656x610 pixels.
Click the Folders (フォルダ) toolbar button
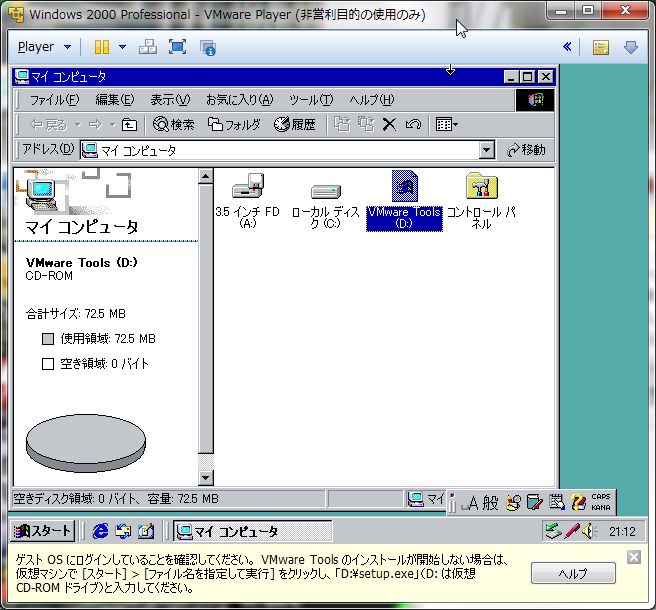[234, 125]
